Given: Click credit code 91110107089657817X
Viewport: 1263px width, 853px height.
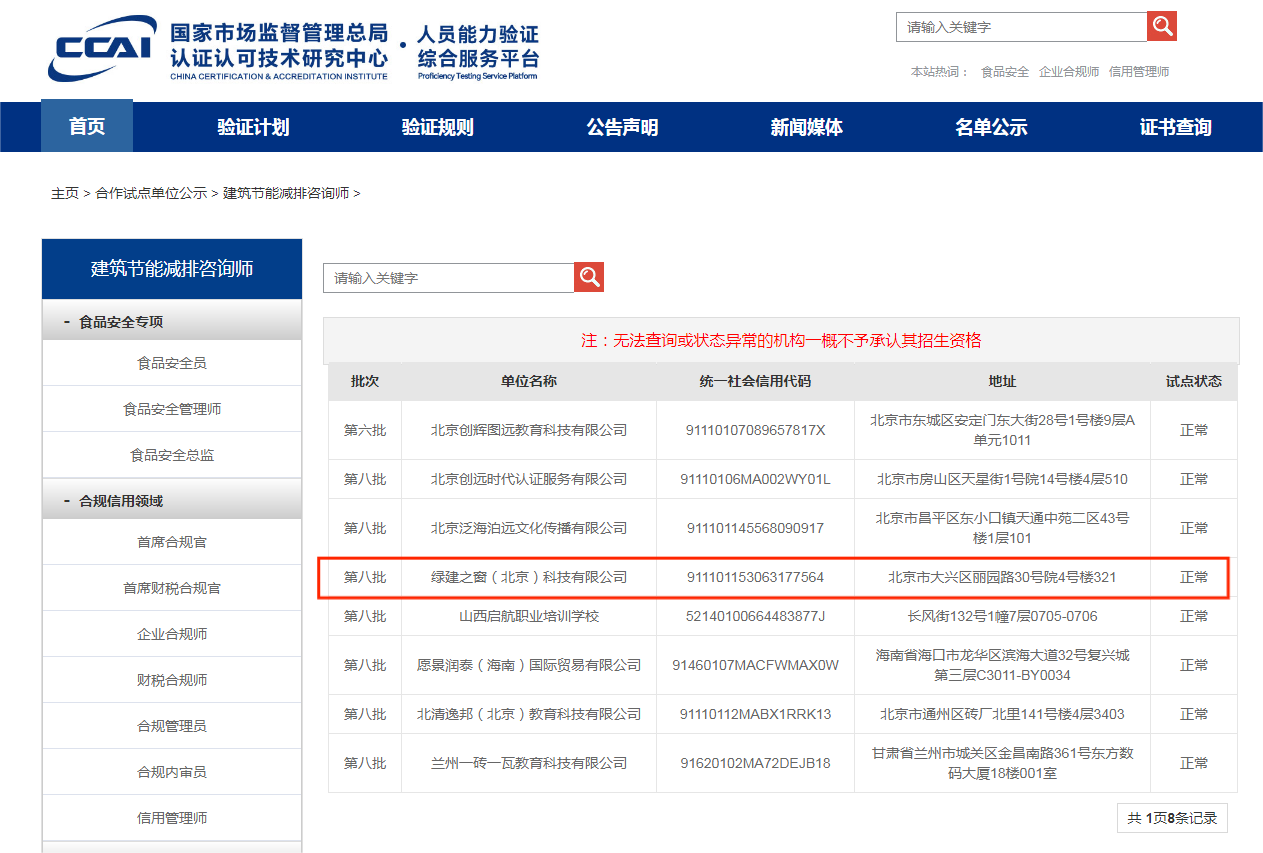Looking at the screenshot, I should click(x=755, y=430).
